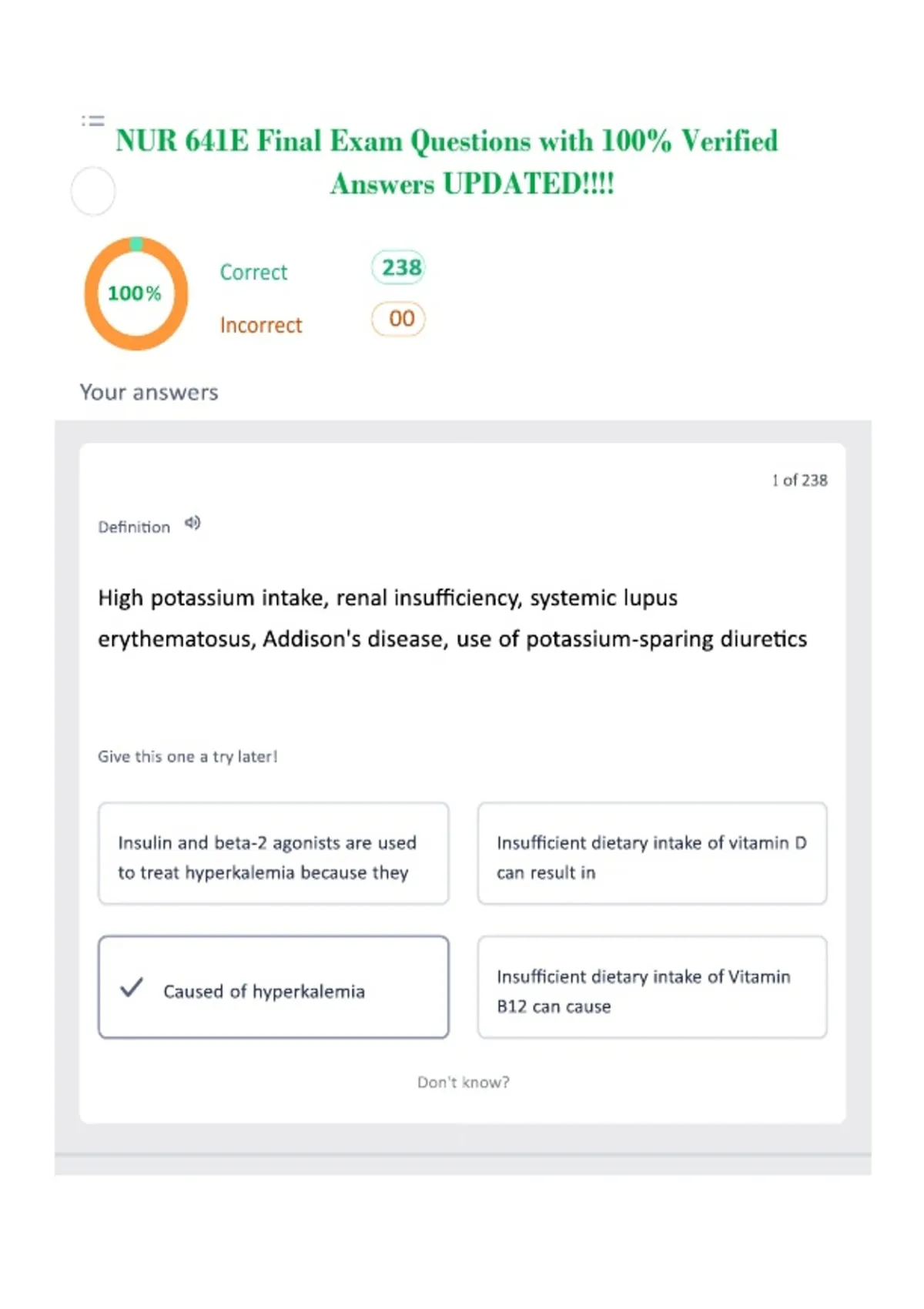Click the 'Definition' label text
Viewport: 924px width, 1309px height.
[134, 527]
